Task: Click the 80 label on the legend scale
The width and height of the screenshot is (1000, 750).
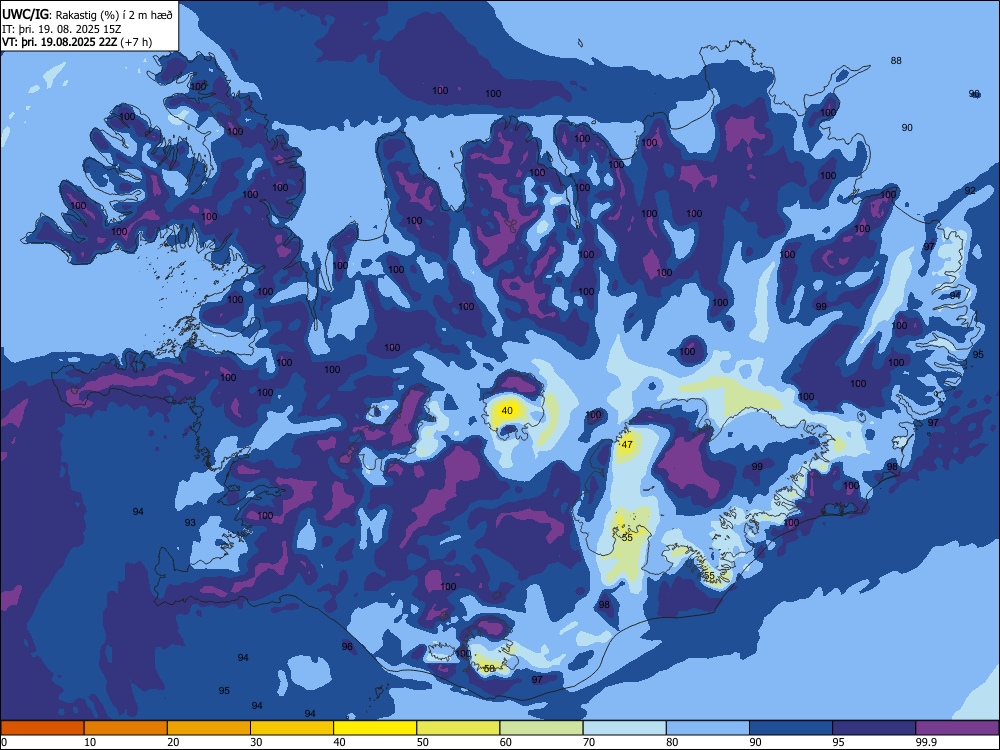Action: 672,742
